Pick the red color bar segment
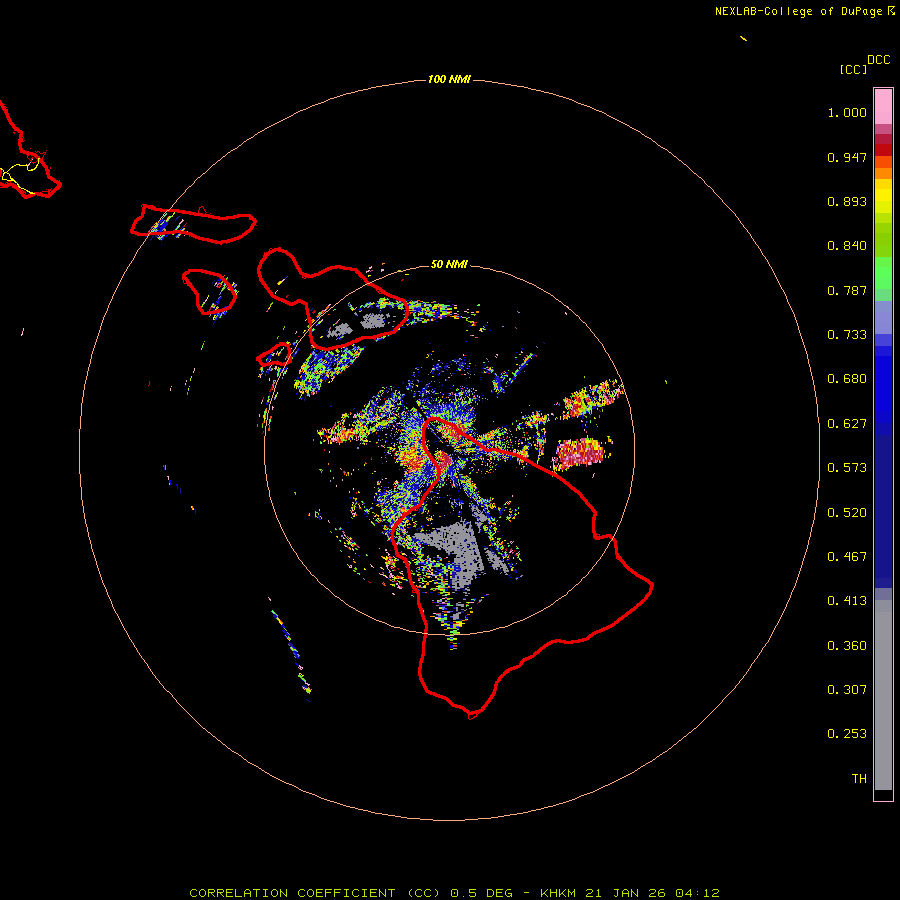Image resolution: width=900 pixels, height=900 pixels. click(x=883, y=149)
